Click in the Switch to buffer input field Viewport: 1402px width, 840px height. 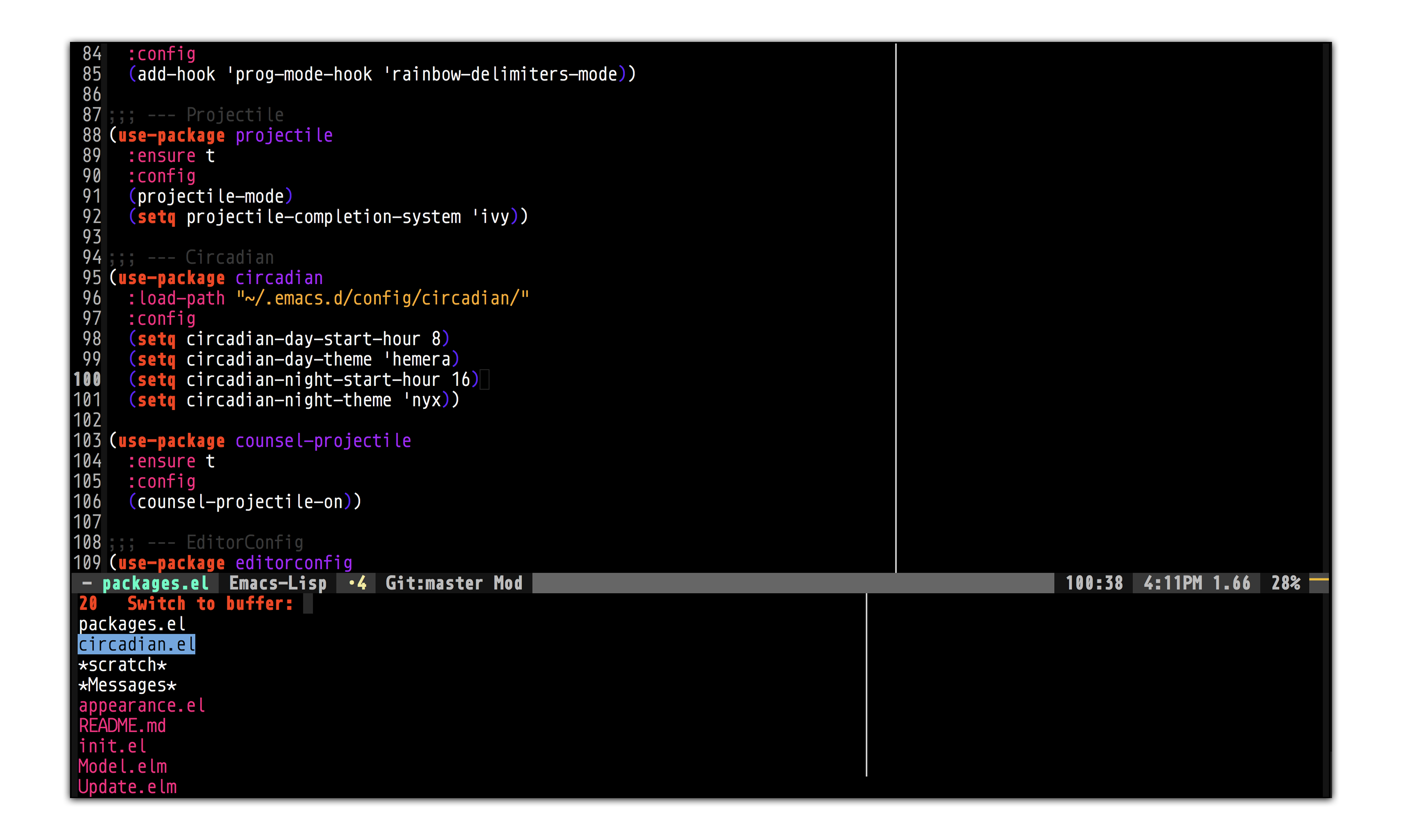coord(308,603)
